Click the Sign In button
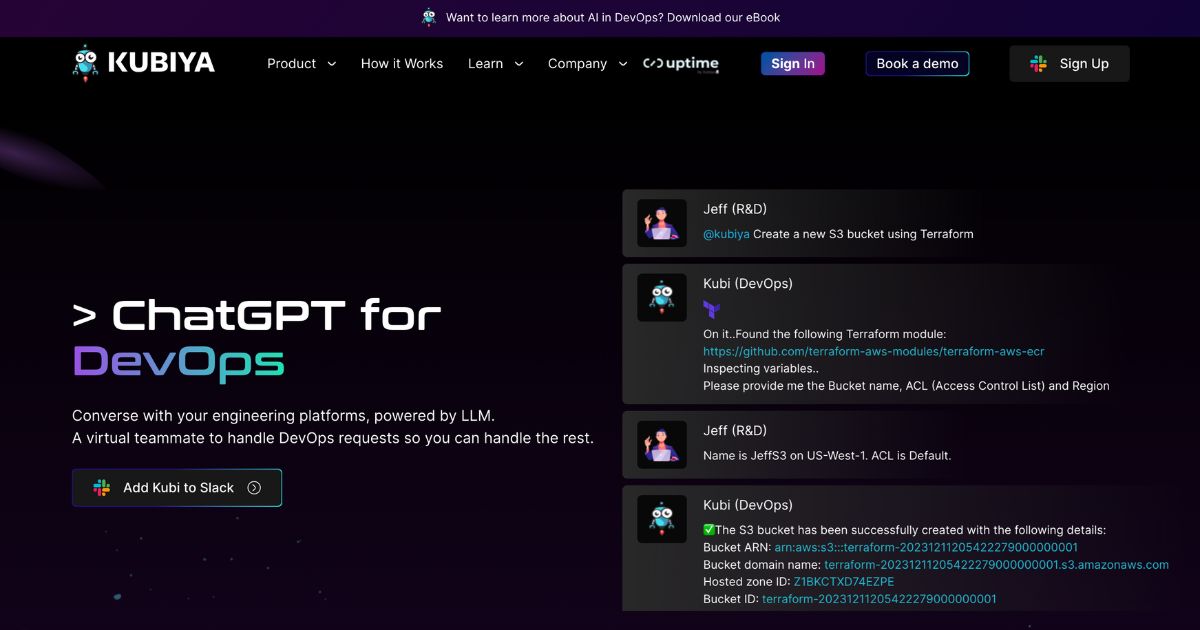 coord(793,63)
